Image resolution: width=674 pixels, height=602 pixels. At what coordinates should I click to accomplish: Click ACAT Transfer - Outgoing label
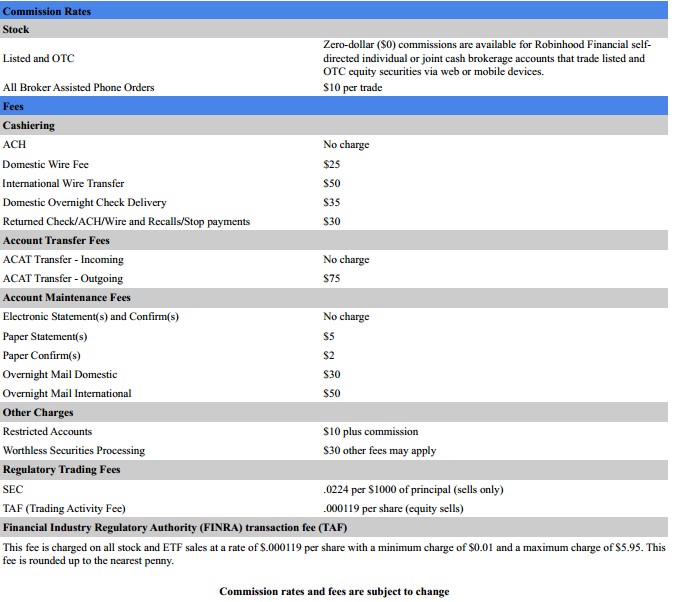click(x=63, y=279)
